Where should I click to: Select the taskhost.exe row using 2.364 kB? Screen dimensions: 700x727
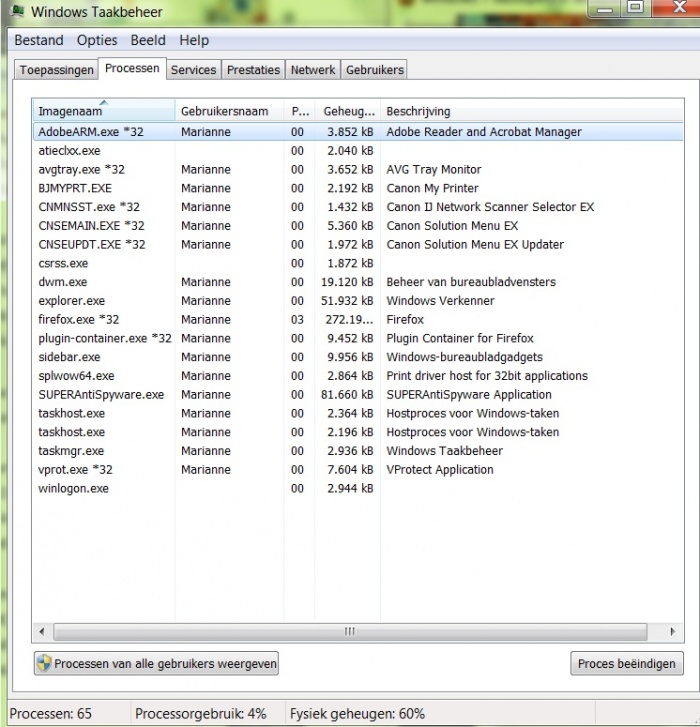click(358, 414)
